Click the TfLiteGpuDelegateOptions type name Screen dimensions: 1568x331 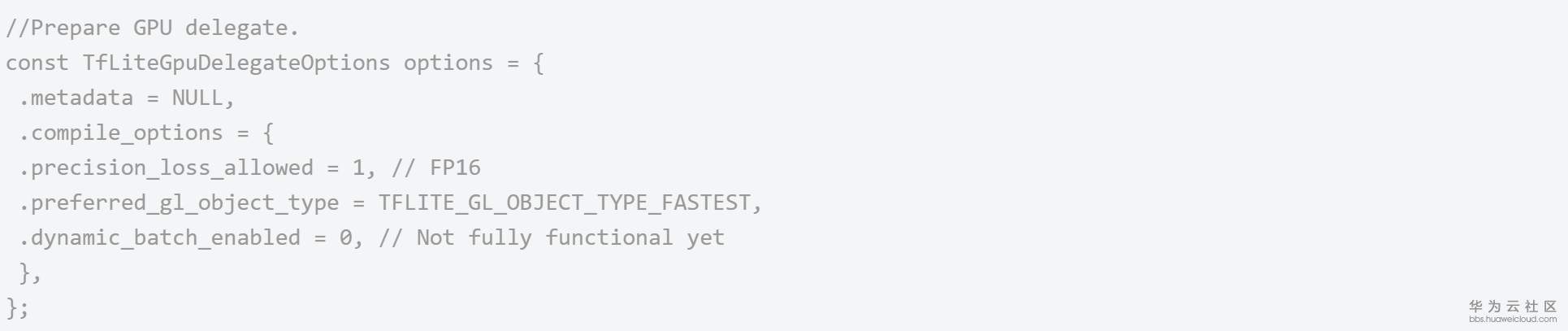point(236,63)
